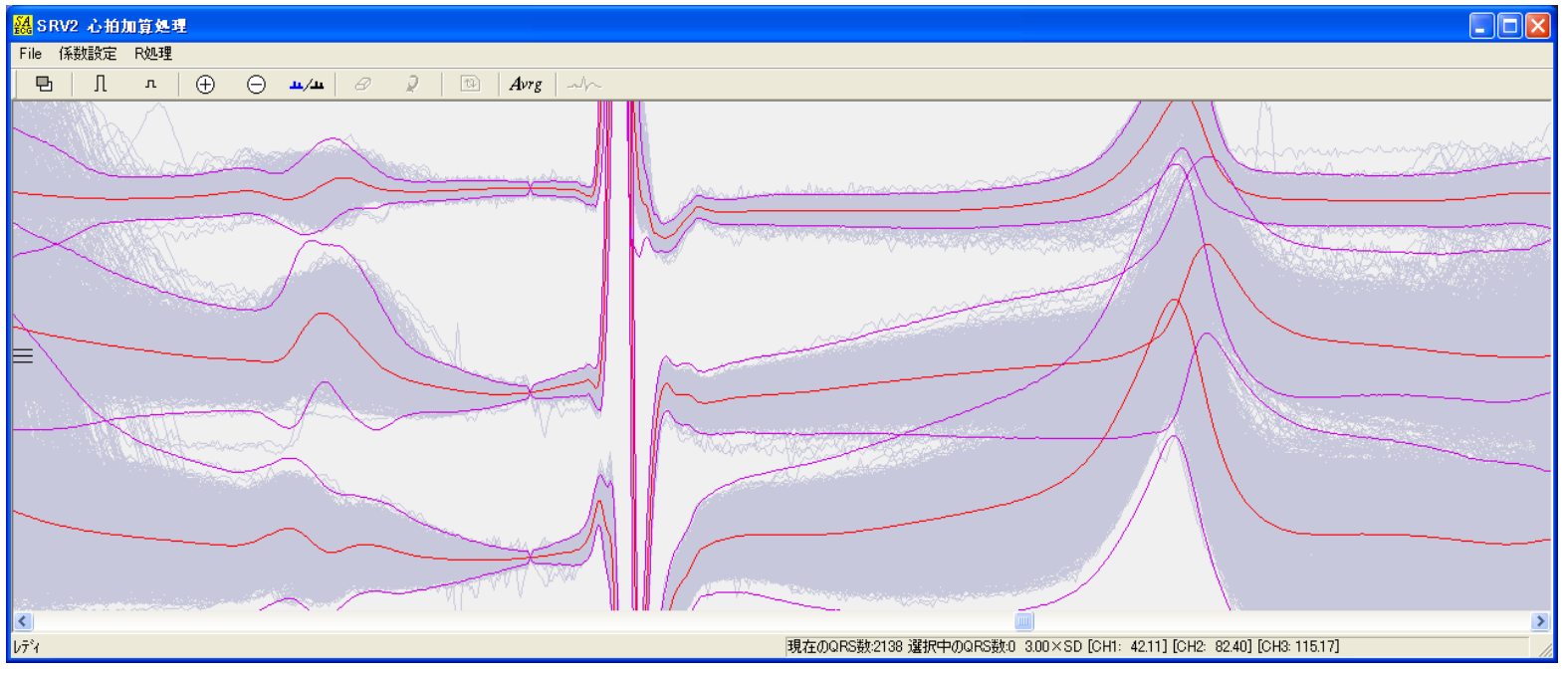Click the overlapping windows toolbar icon
Screen dimensions: 1568x678
tap(44, 85)
